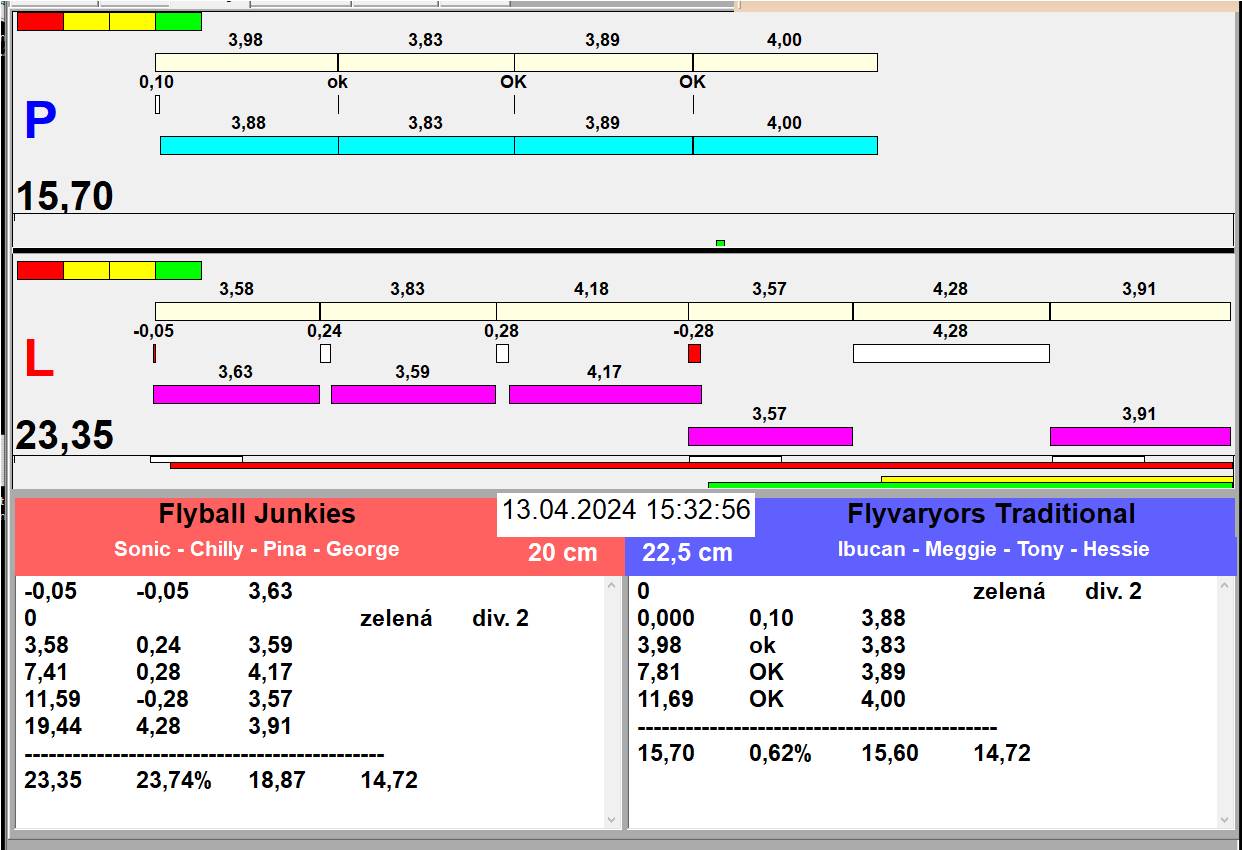This screenshot has width=1242, height=850.
Task: Select the magenta bar labeled 3,59
Action: 413,394
